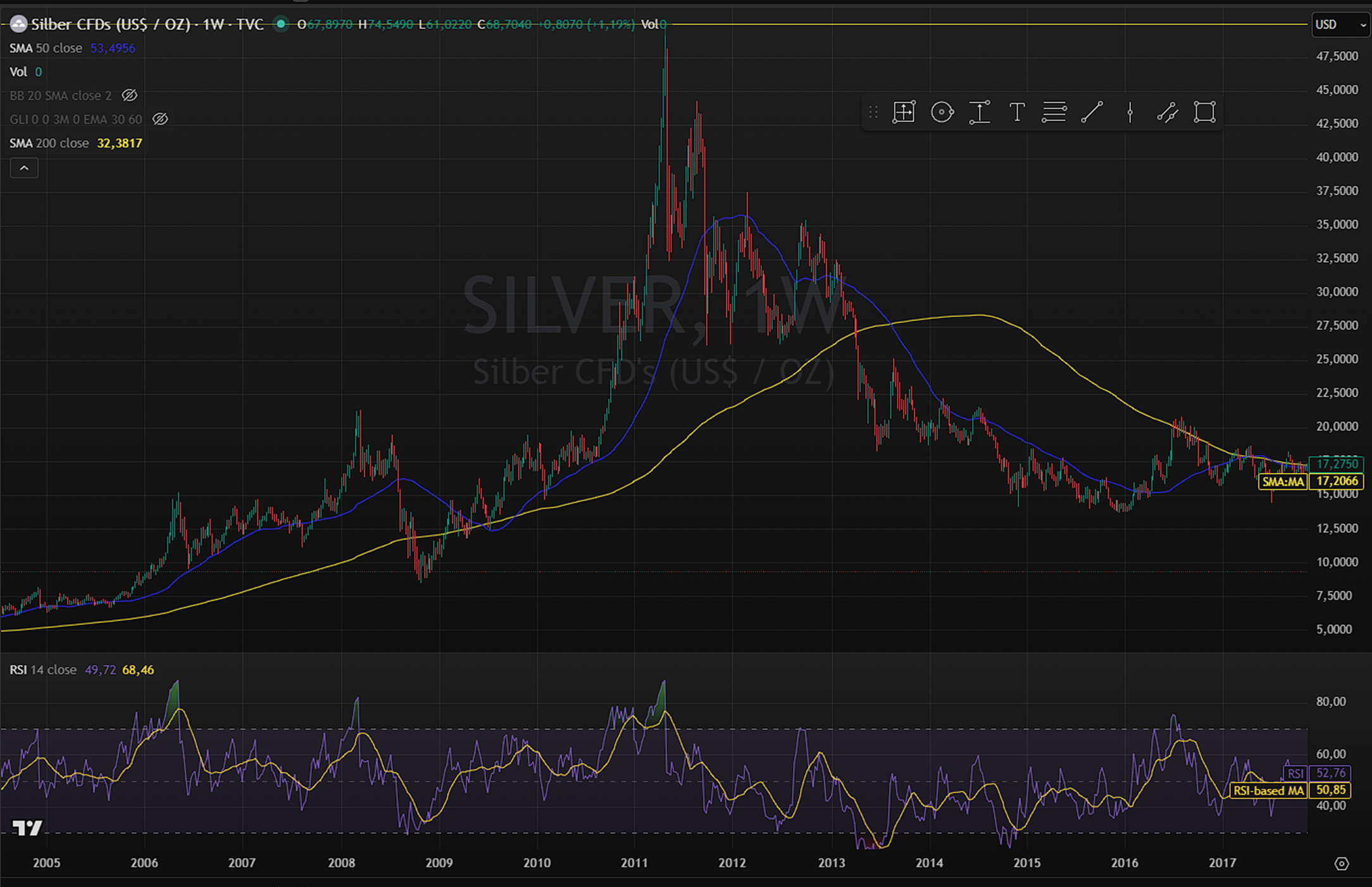Select the rectangle drawing tool

coord(1204,113)
